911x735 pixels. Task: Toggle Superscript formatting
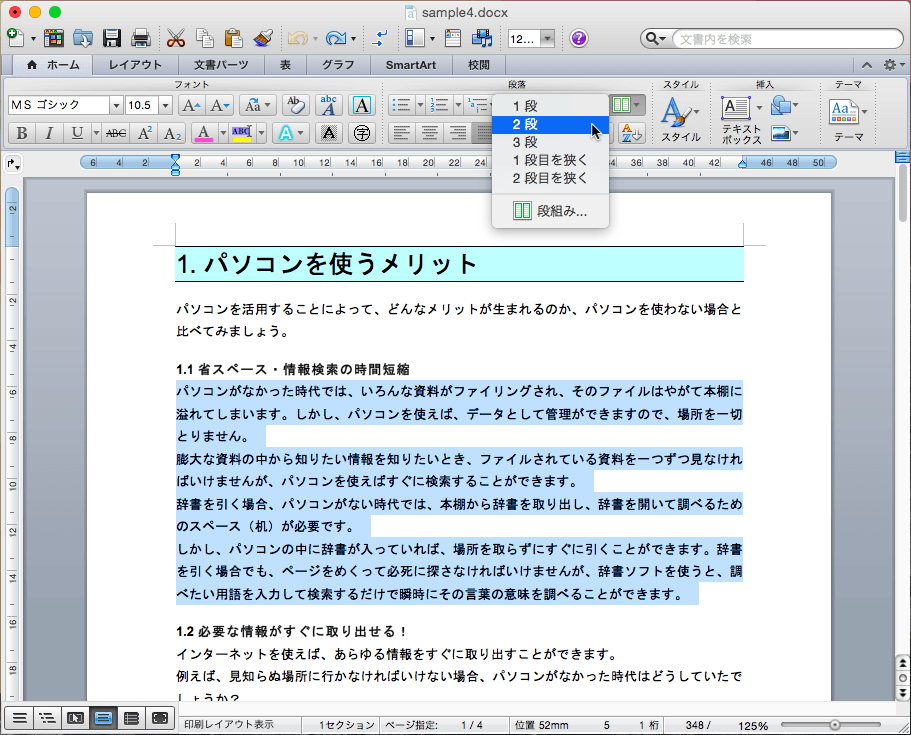point(145,134)
